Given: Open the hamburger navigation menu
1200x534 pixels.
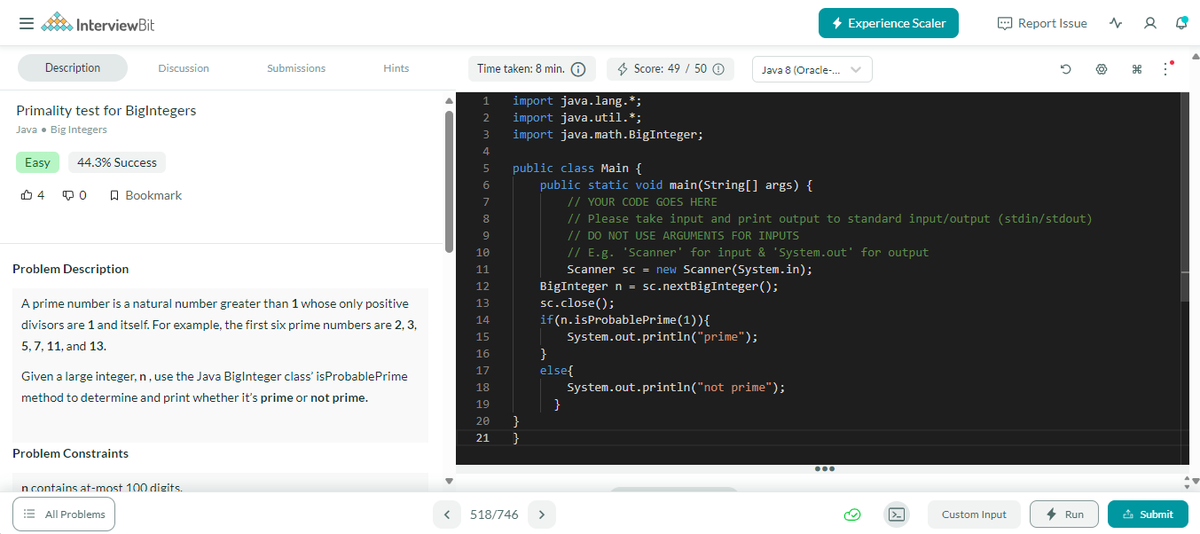Looking at the screenshot, I should [25, 24].
